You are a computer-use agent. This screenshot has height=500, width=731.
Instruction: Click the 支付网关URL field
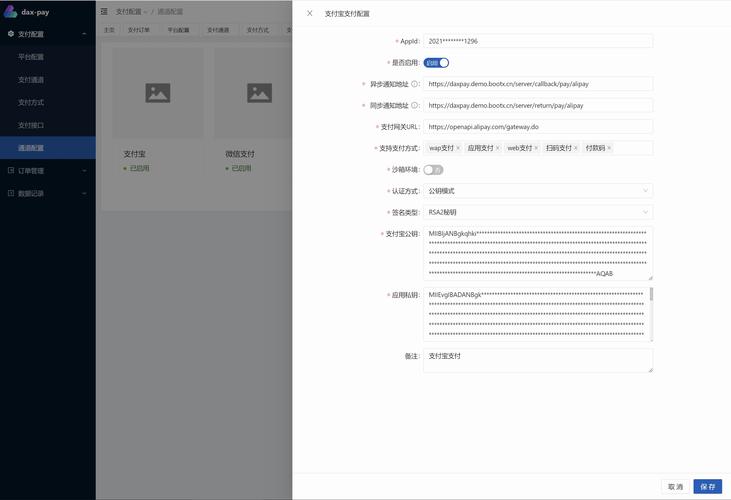[538, 127]
